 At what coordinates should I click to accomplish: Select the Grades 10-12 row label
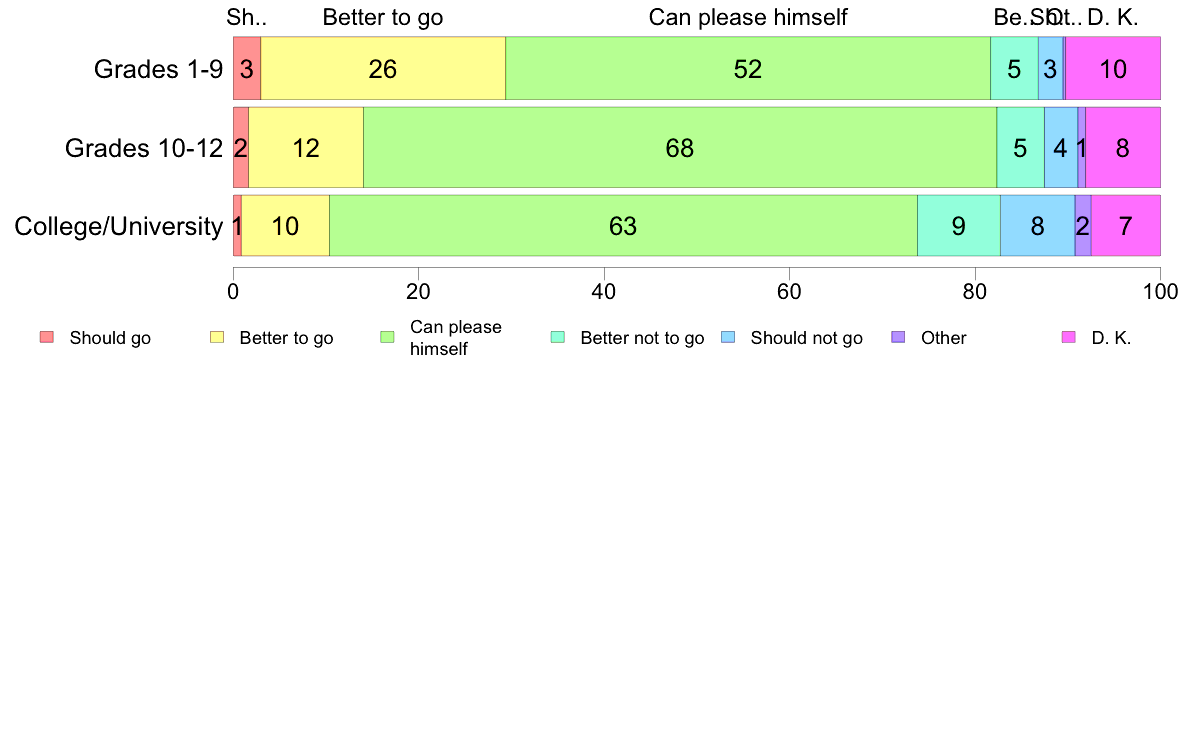[144, 148]
